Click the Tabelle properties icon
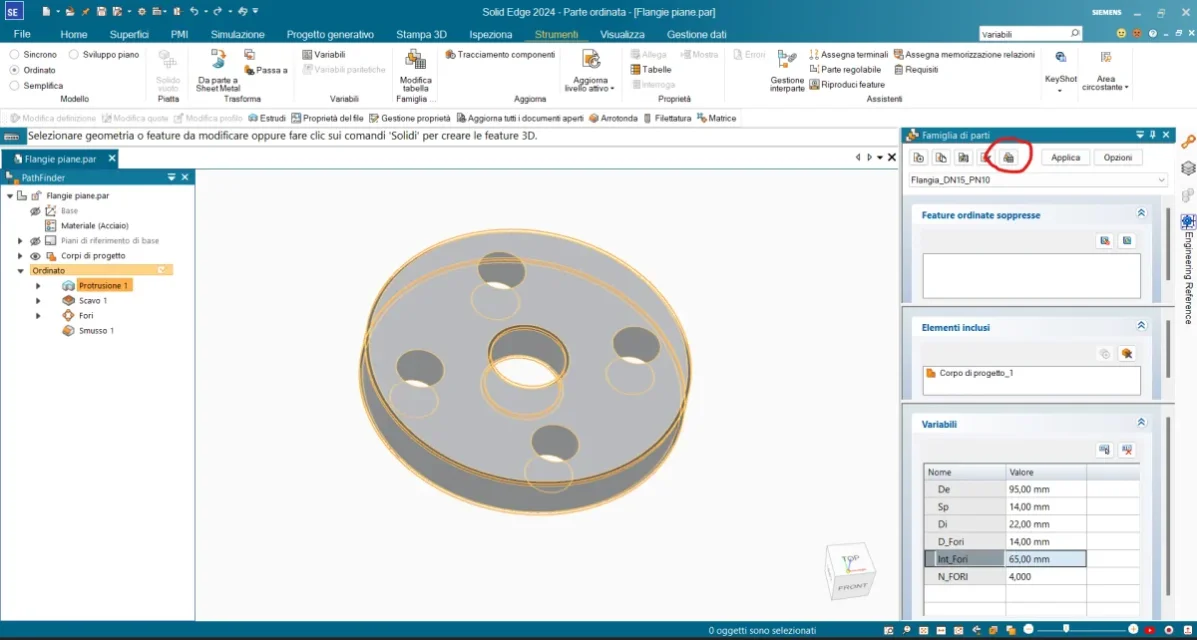1197x640 pixels. coord(650,70)
